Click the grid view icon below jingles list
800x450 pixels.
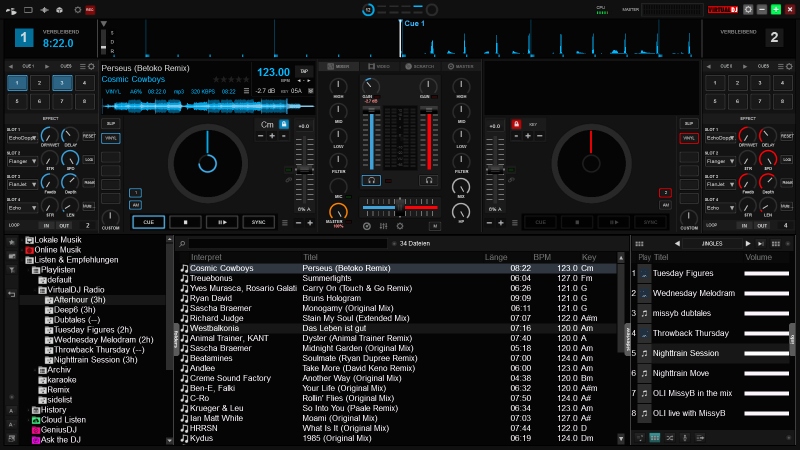(x=655, y=438)
